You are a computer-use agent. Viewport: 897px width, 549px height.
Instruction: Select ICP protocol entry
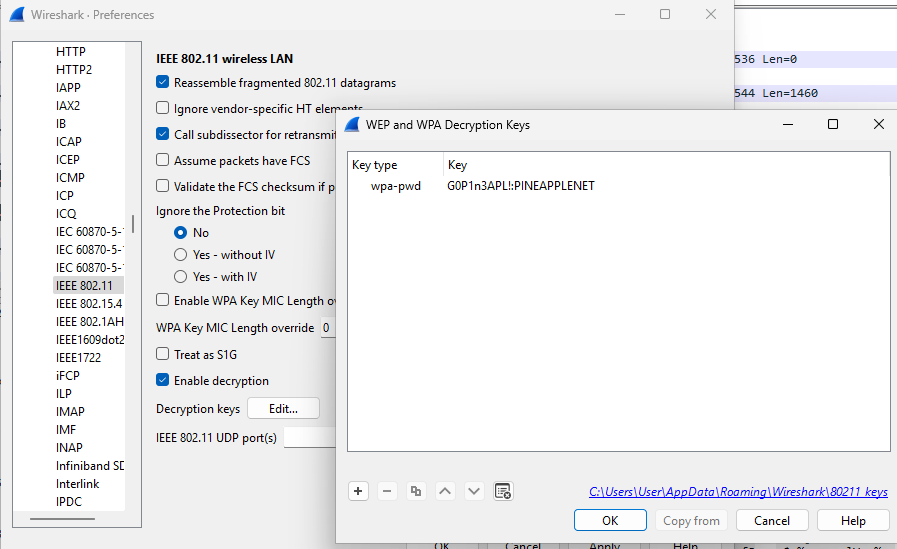click(x=65, y=196)
